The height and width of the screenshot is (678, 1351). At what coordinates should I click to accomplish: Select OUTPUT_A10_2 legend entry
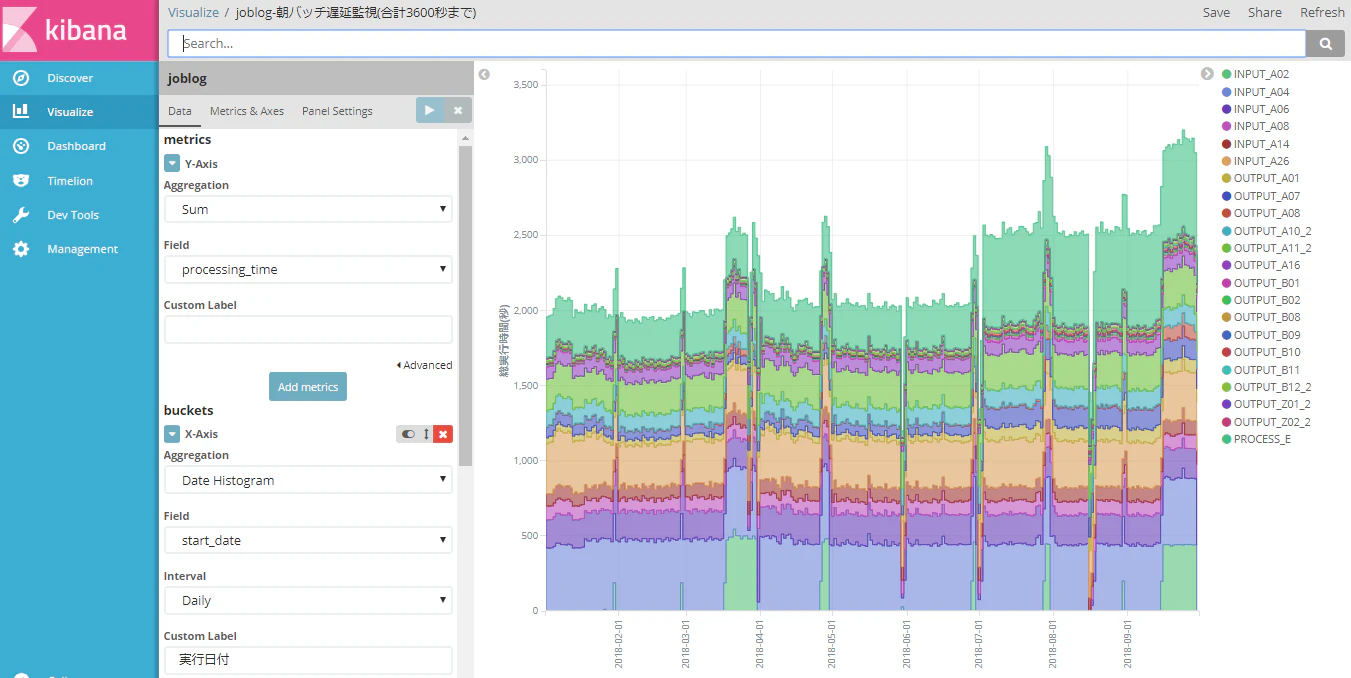pos(1267,231)
